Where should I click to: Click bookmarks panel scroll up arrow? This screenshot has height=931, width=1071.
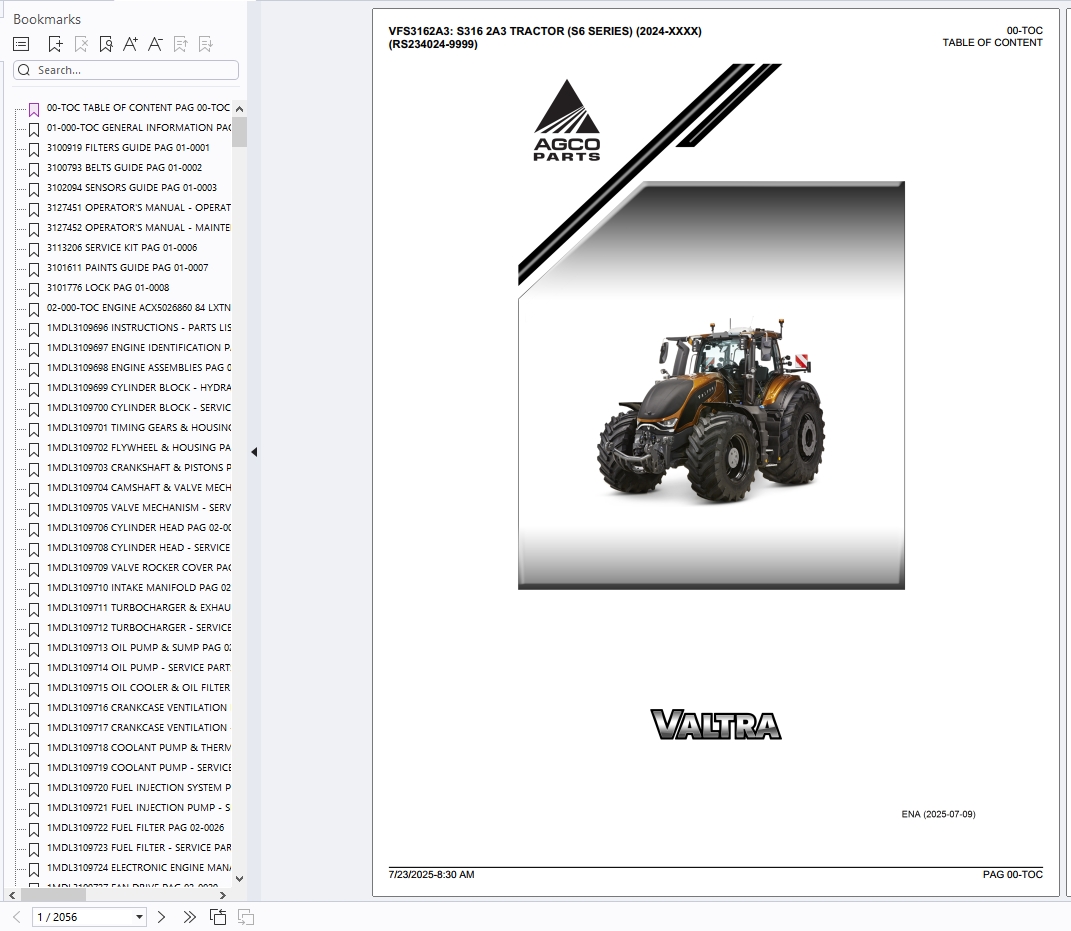pyautogui.click(x=239, y=109)
